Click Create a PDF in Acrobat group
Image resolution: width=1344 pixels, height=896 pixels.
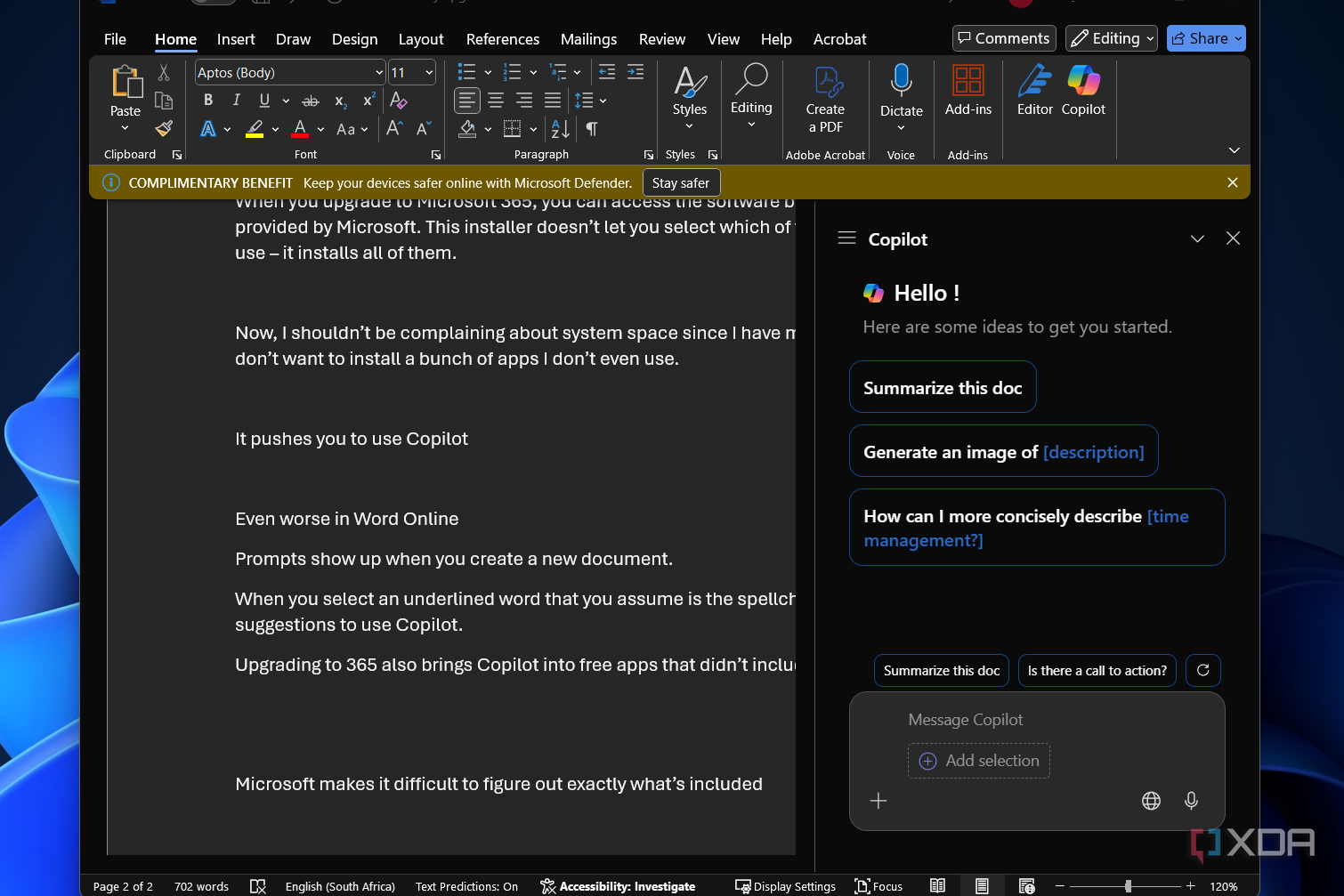coord(825,100)
